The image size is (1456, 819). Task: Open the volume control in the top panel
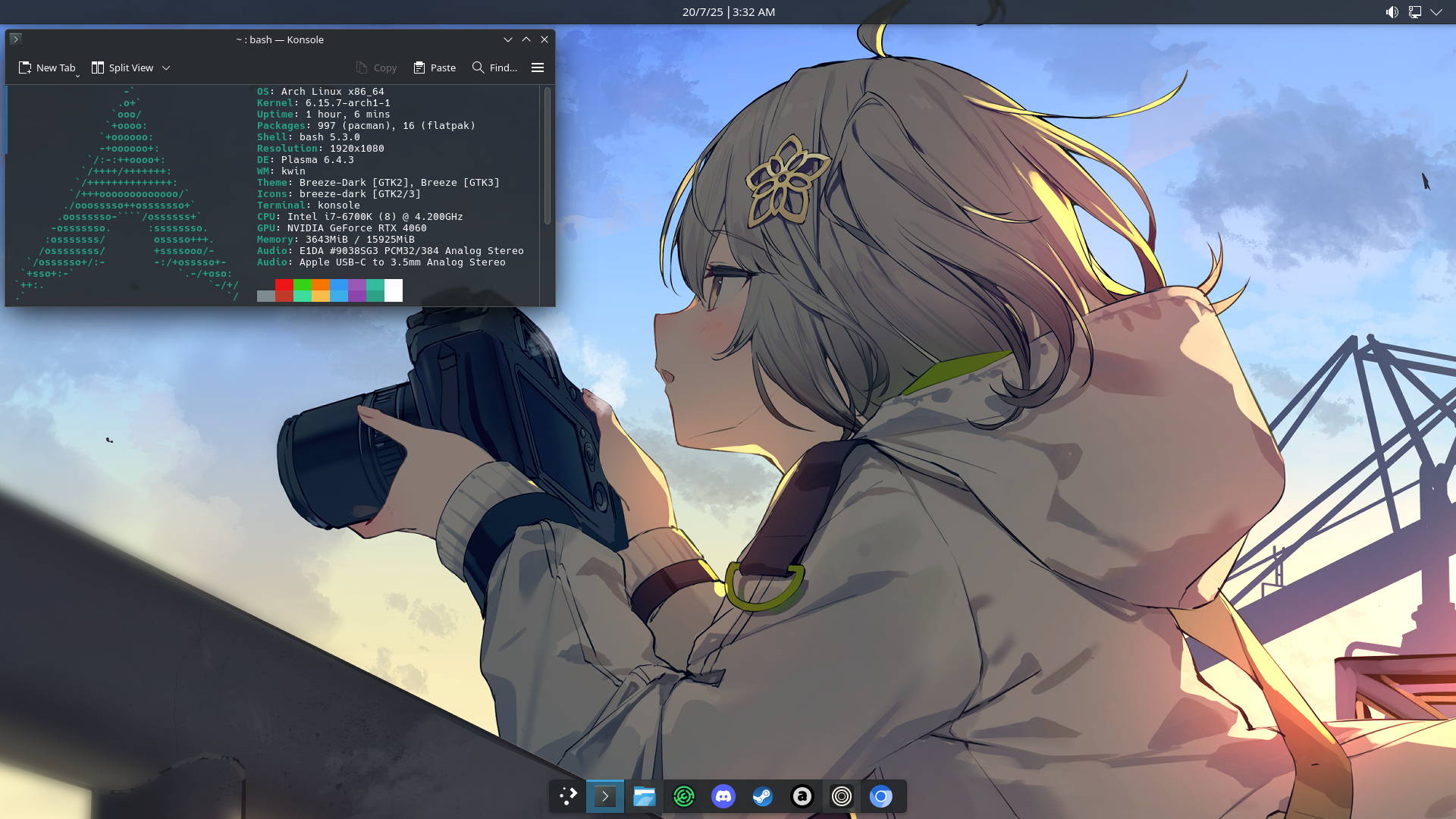tap(1392, 12)
